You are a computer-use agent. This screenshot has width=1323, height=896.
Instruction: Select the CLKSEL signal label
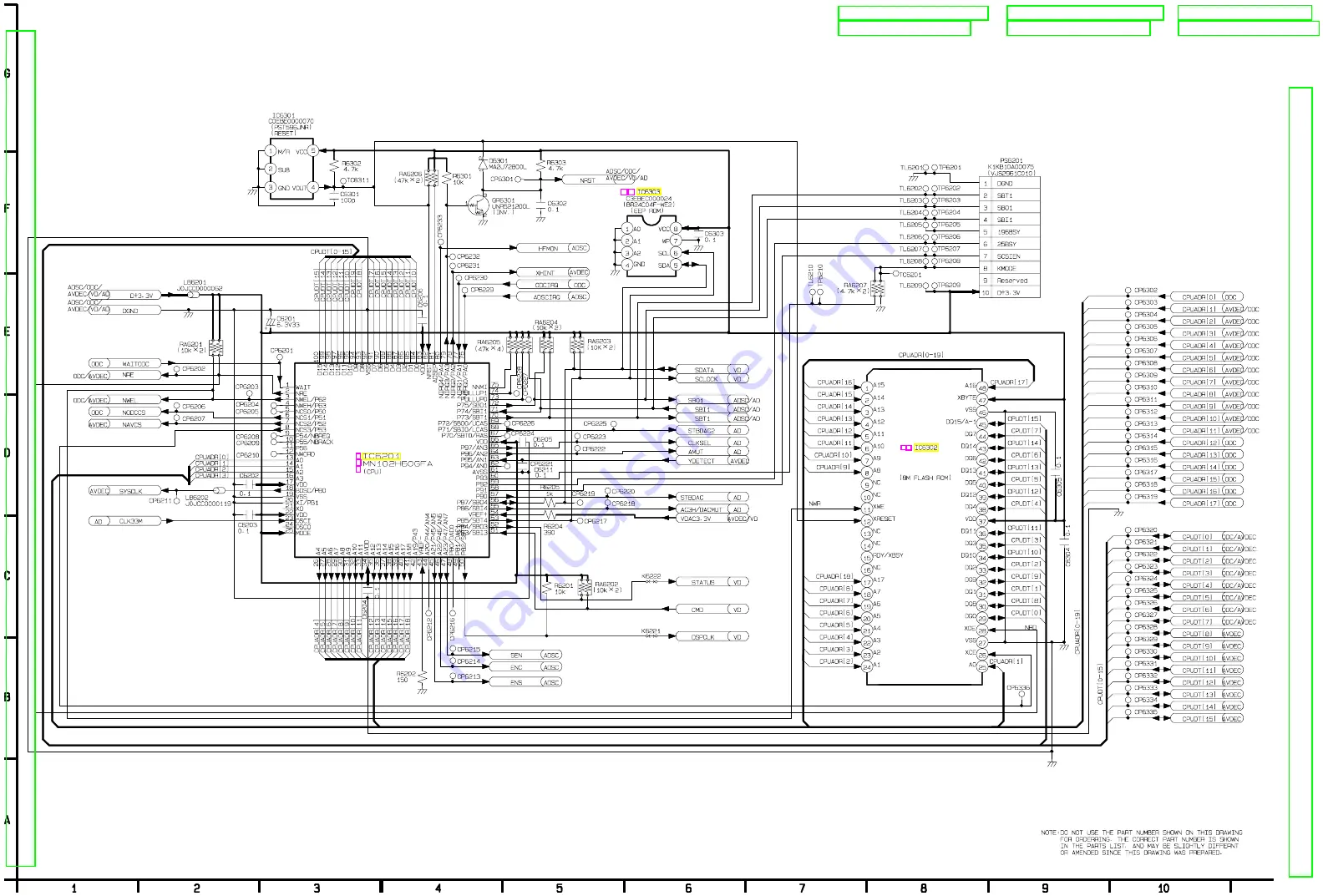click(699, 443)
